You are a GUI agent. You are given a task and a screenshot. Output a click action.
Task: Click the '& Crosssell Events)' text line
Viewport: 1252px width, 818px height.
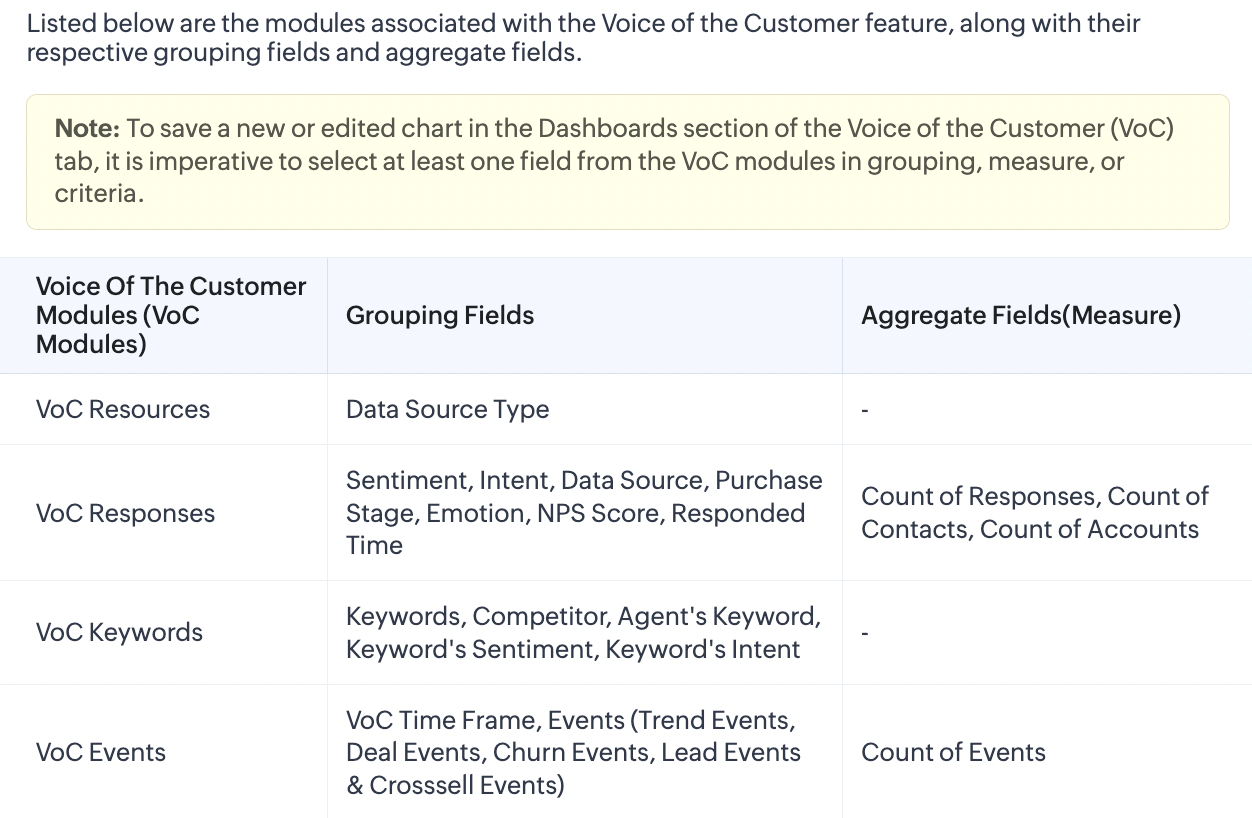[455, 786]
